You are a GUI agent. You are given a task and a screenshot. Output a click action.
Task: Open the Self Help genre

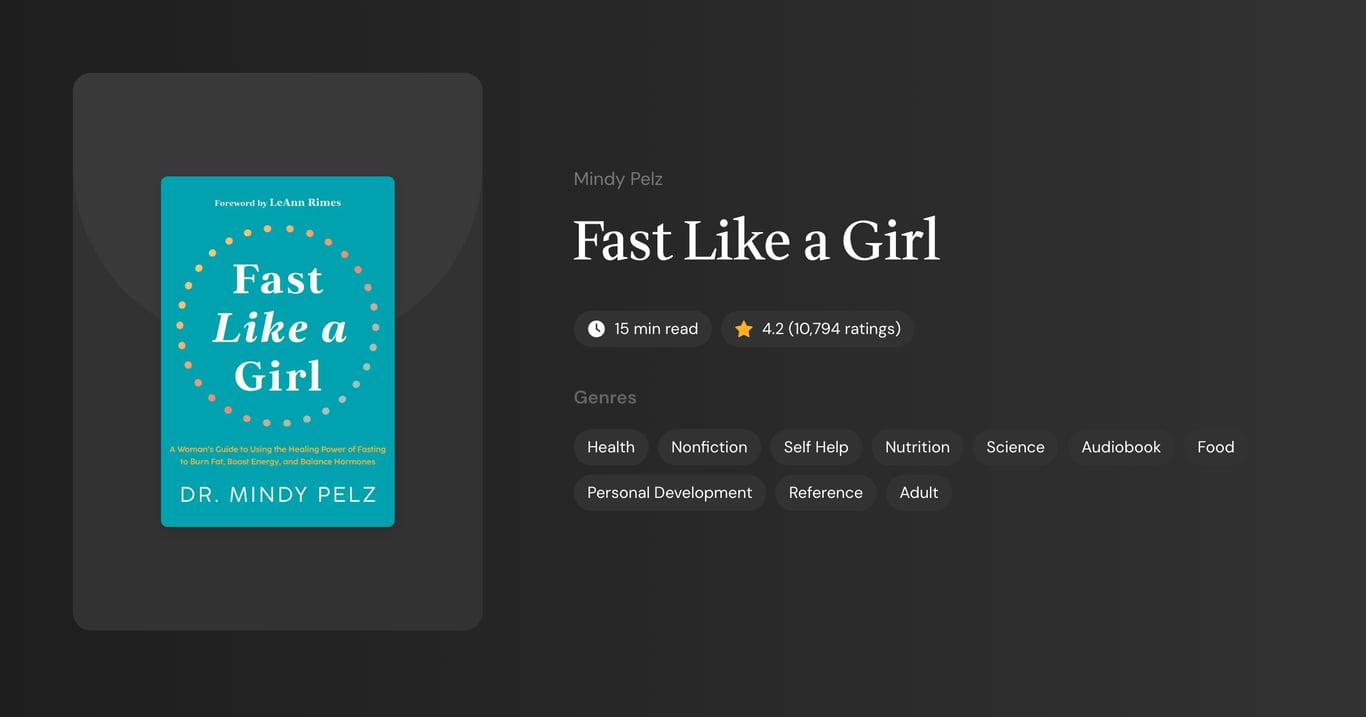click(x=816, y=447)
